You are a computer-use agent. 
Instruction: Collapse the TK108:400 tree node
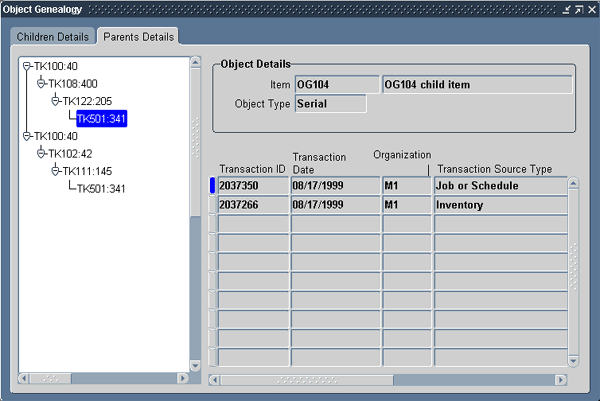coord(41,83)
